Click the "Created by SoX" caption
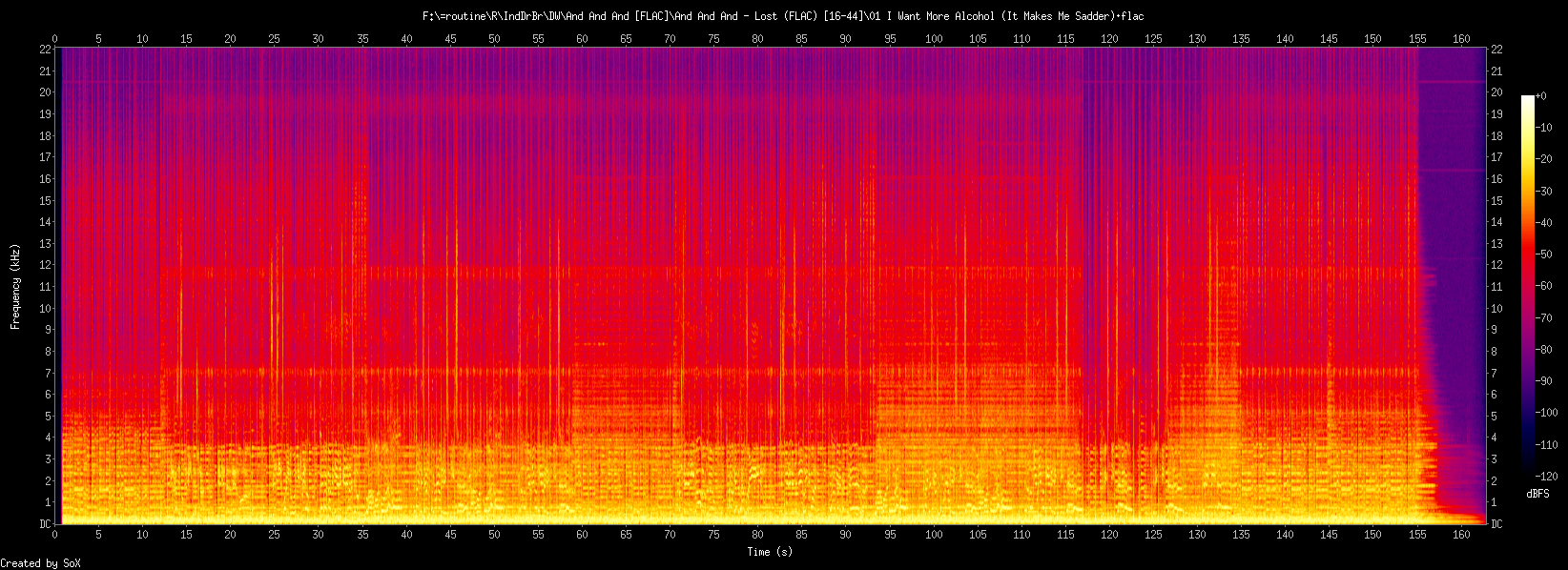 [40, 563]
